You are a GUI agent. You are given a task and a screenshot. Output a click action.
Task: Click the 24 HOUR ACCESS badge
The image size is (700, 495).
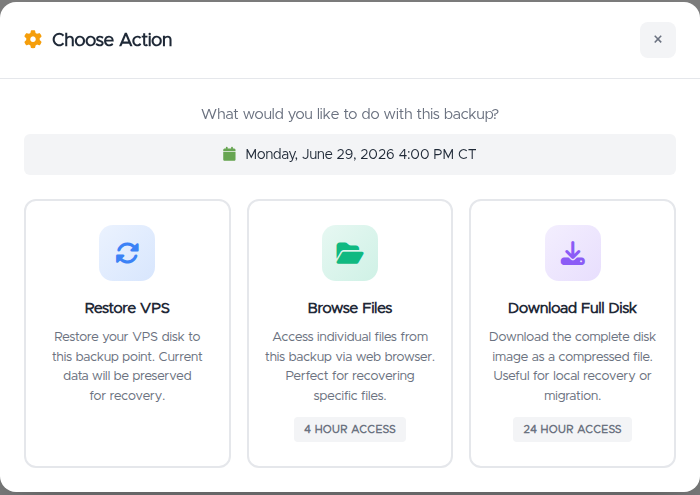pos(572,429)
